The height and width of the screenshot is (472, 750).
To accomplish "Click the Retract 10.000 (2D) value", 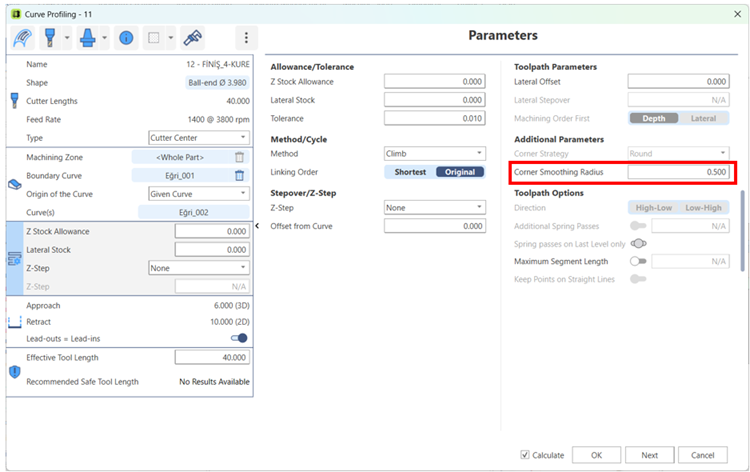I will [230, 322].
